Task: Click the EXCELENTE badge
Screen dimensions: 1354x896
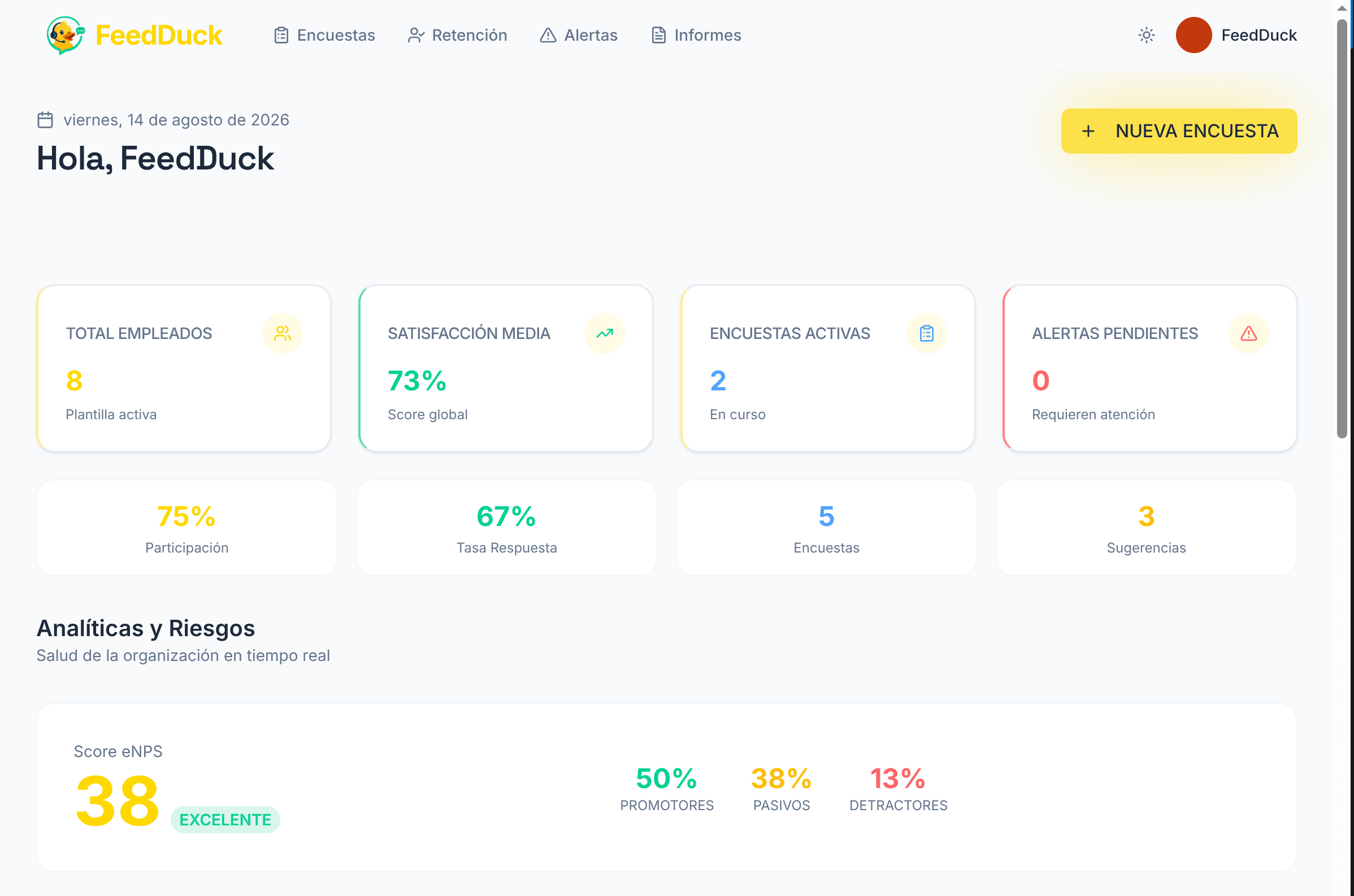Action: click(225, 820)
